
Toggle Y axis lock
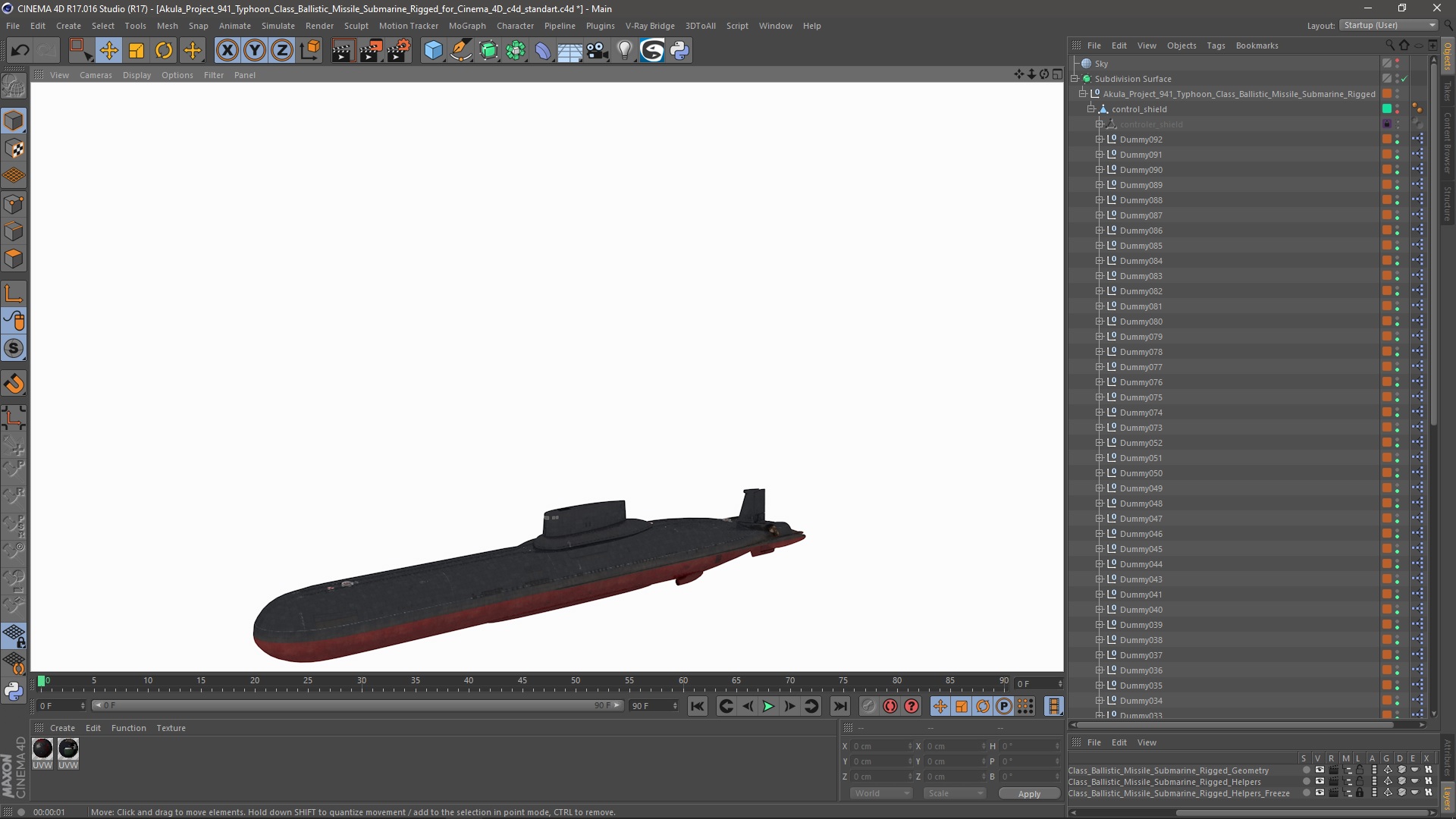255,51
